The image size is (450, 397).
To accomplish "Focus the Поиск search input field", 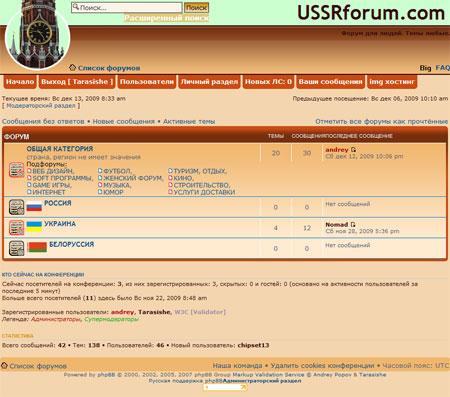I will coord(127,7).
